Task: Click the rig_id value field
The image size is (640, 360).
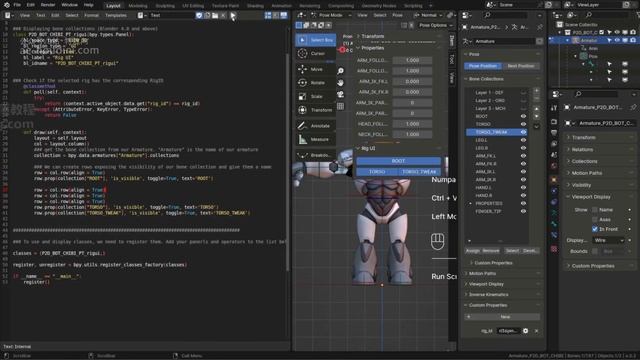Action: tap(508, 331)
